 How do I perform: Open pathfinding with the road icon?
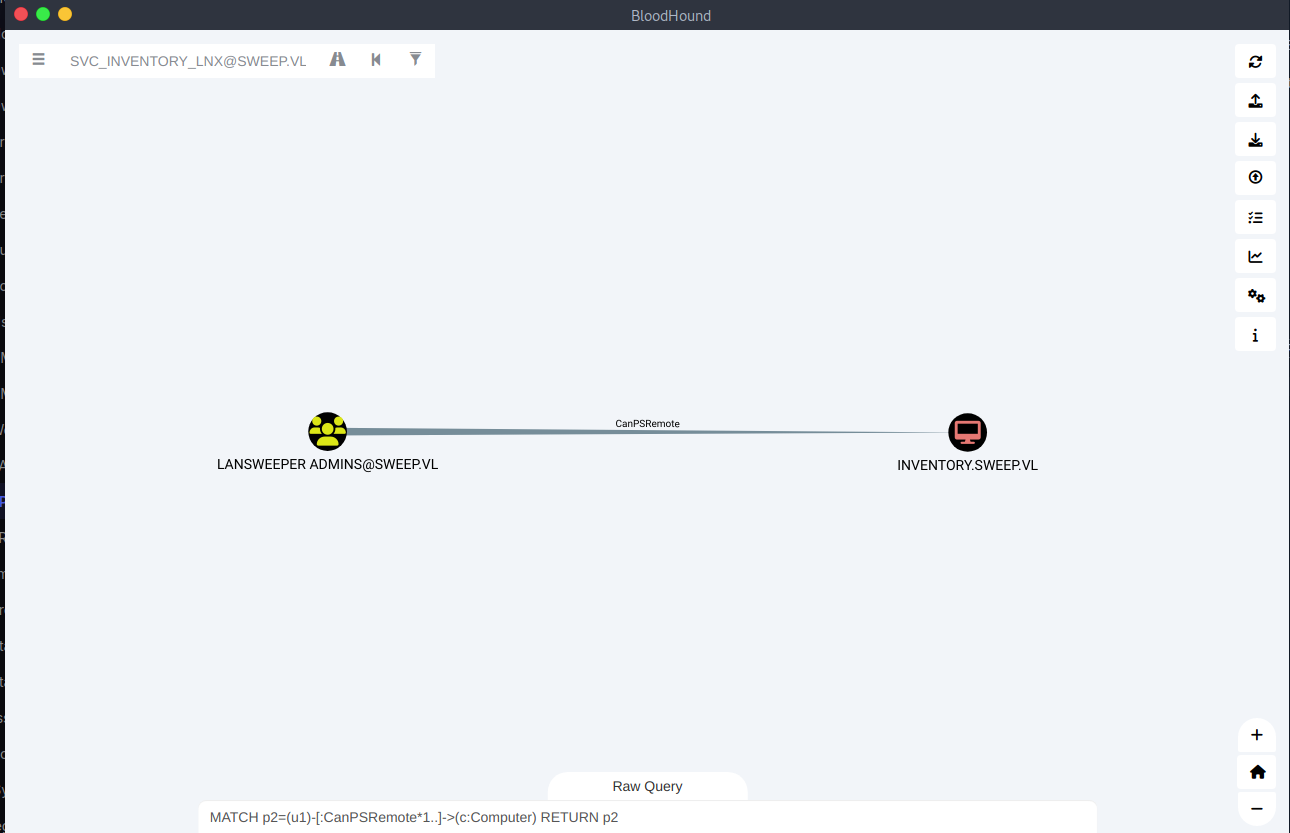point(338,60)
